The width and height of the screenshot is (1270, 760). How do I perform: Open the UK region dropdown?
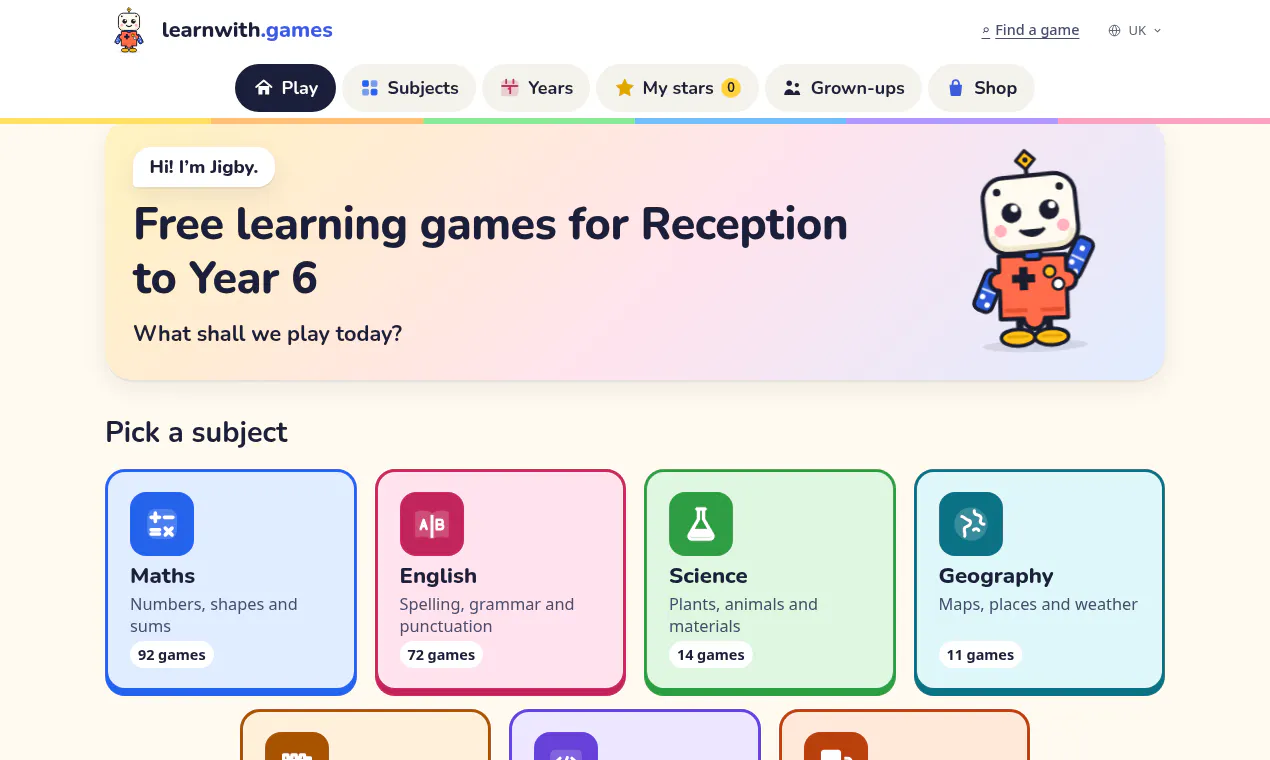(x=1135, y=30)
